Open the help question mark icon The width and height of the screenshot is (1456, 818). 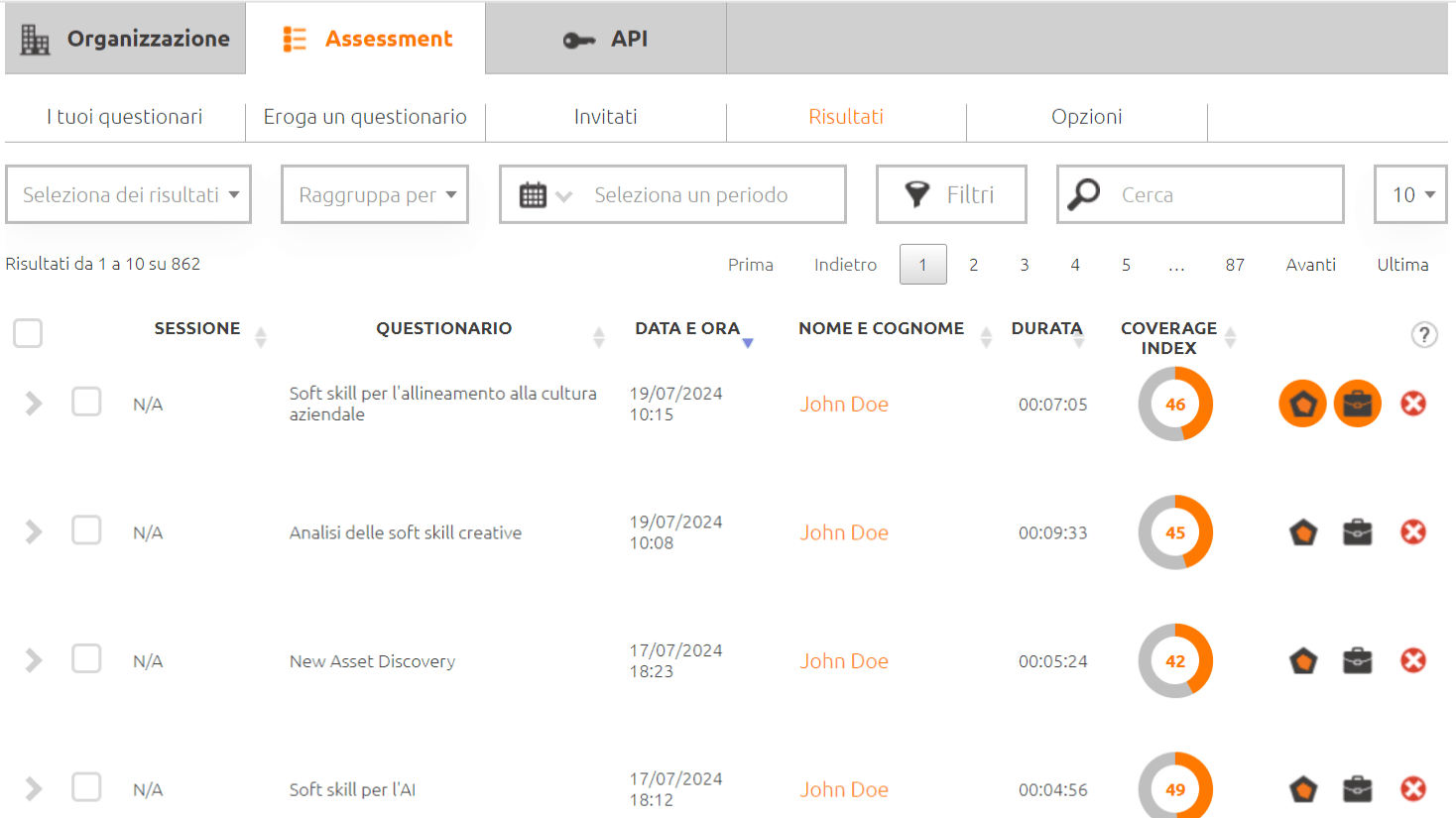tap(1424, 335)
